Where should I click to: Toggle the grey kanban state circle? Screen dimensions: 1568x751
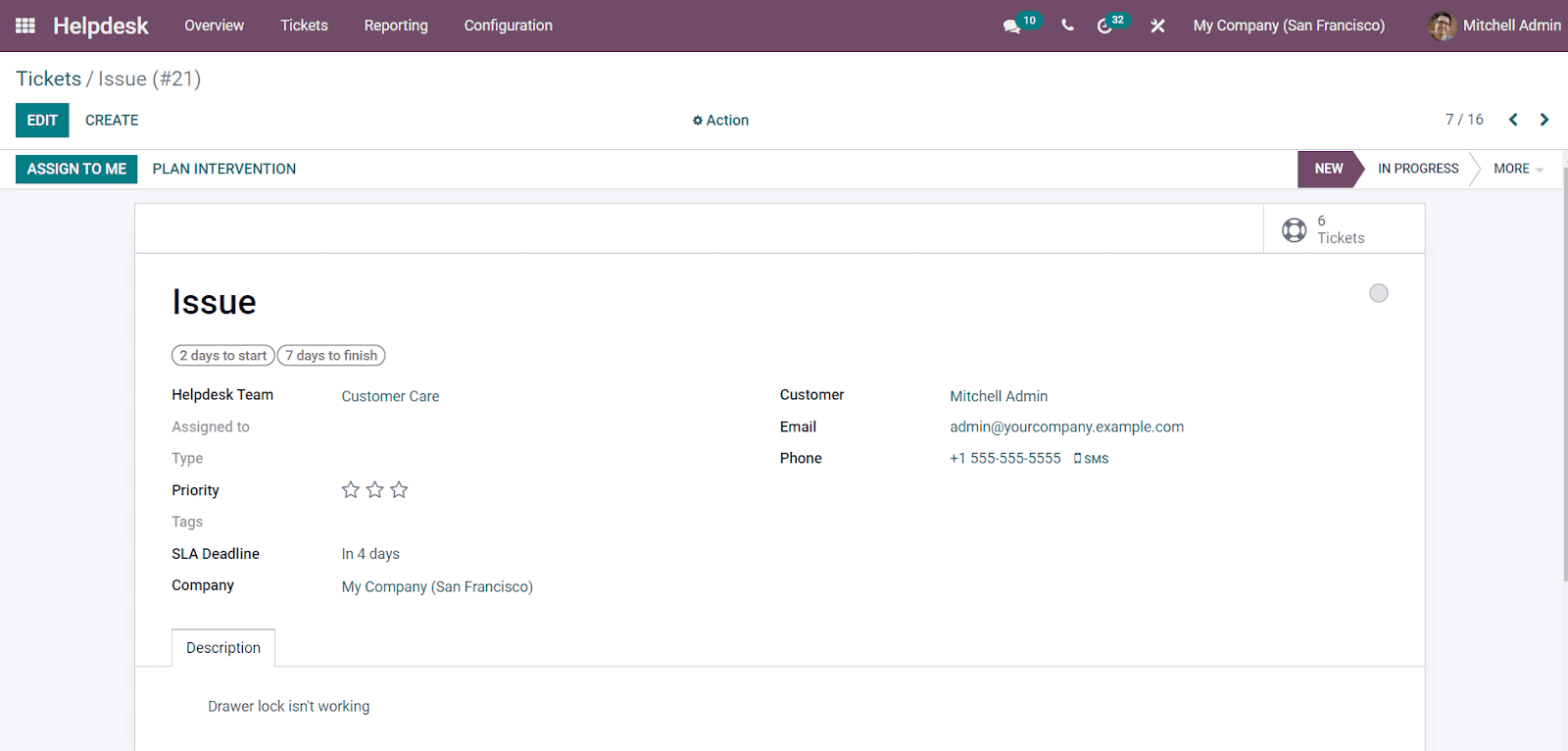[x=1379, y=293]
